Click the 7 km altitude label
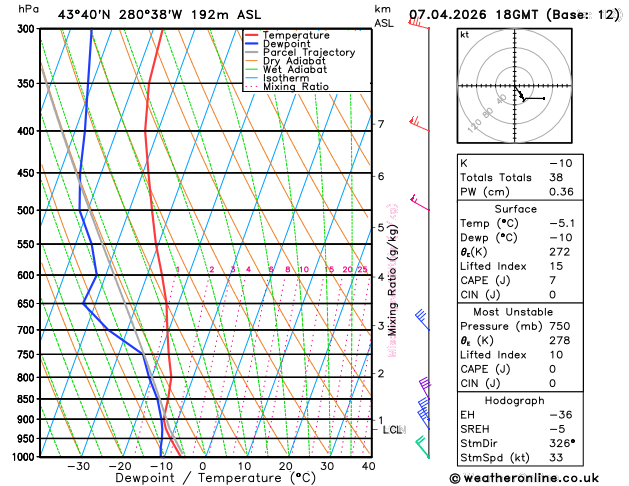 [381, 124]
